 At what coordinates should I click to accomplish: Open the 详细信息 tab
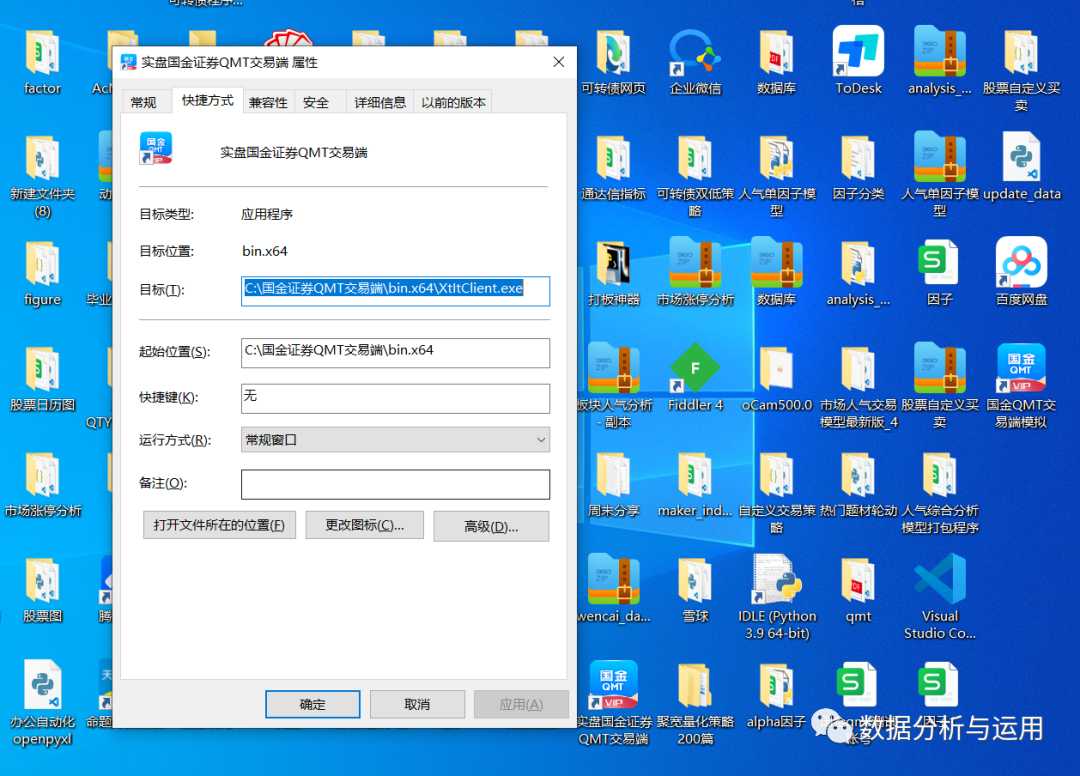pos(380,103)
